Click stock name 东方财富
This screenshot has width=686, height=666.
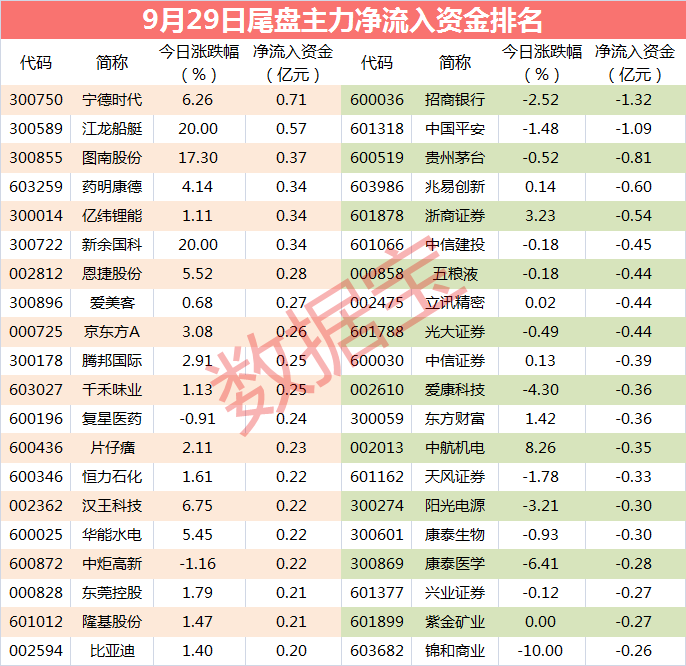[455, 419]
